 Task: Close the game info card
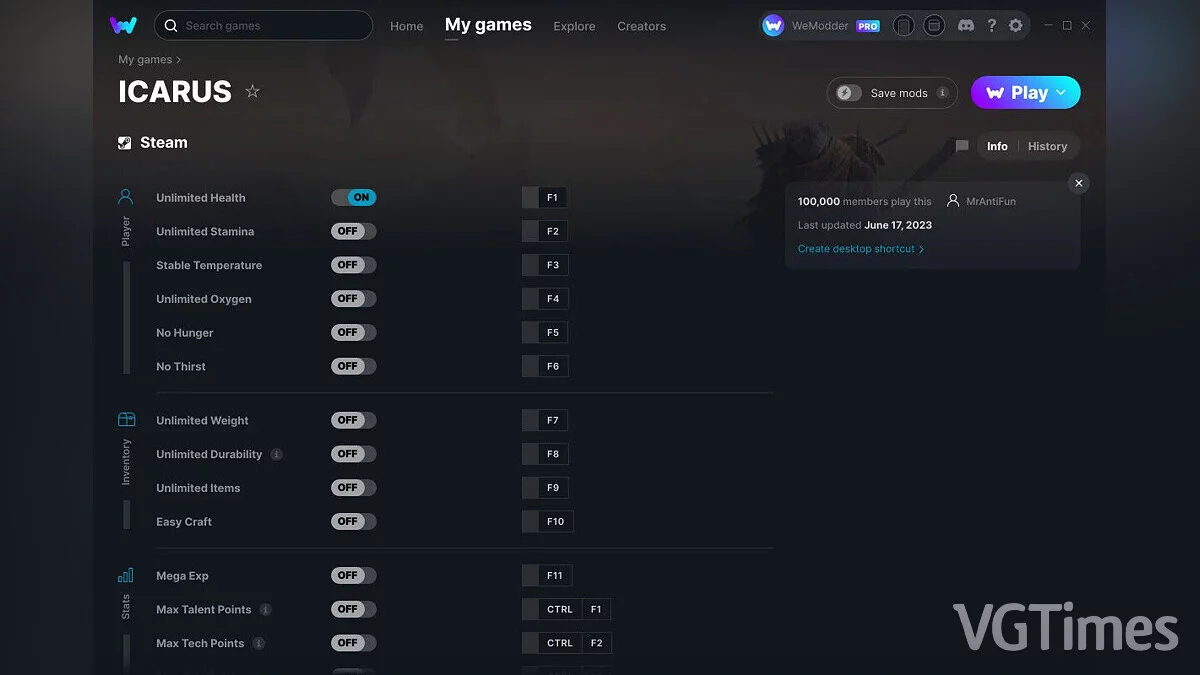1078,183
